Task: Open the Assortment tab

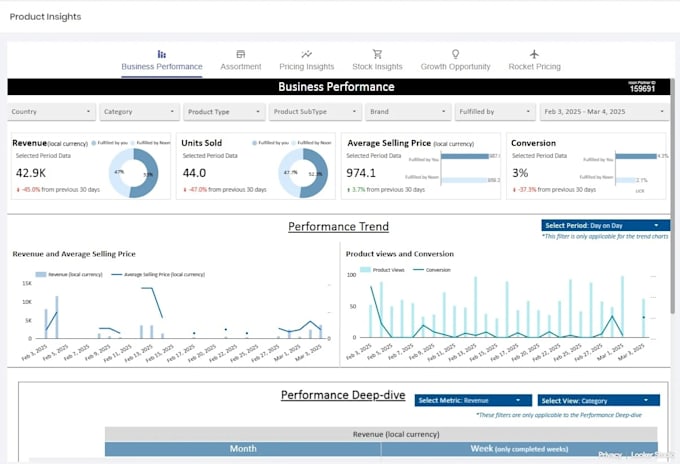Action: pos(241,62)
